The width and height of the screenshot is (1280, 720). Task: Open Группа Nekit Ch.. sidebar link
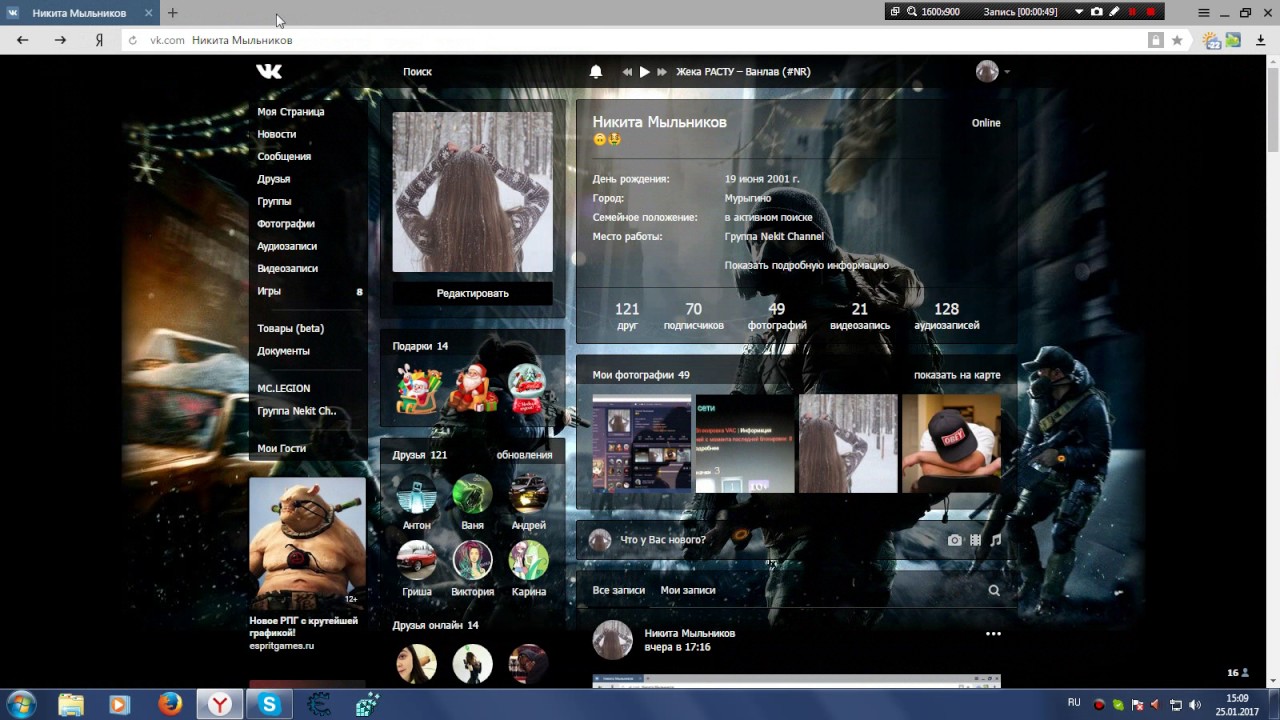click(297, 411)
